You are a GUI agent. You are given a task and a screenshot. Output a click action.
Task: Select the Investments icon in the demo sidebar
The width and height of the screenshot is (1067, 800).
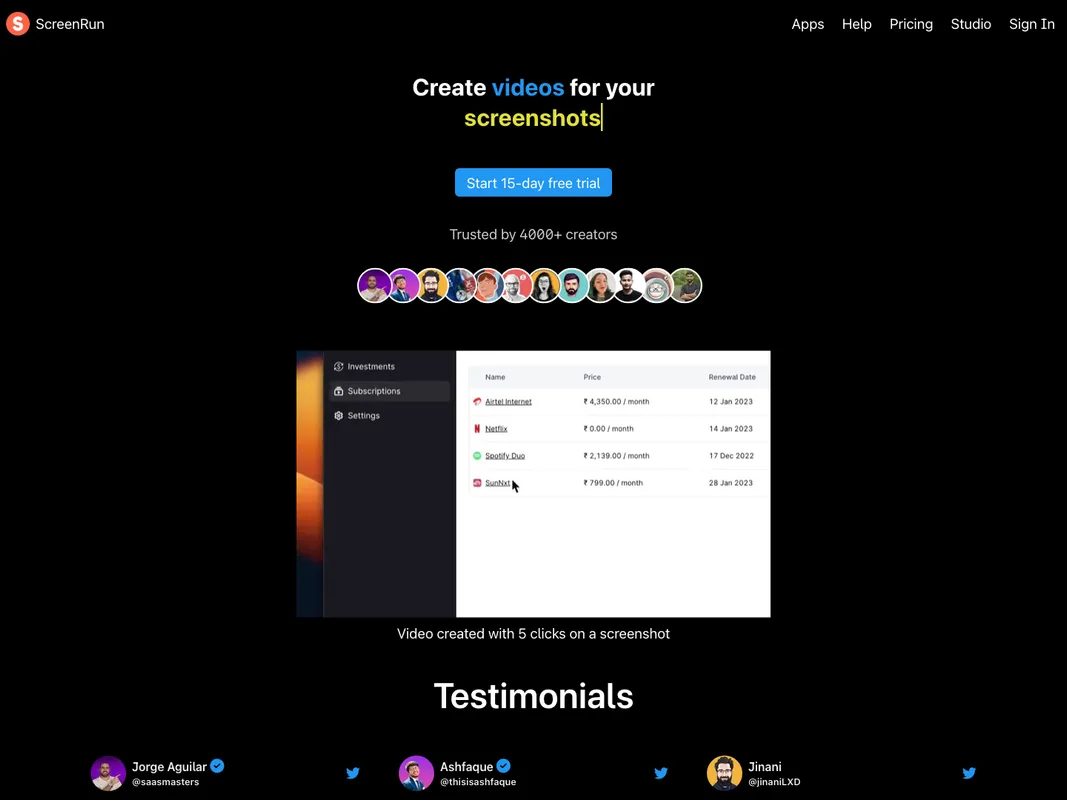338,366
